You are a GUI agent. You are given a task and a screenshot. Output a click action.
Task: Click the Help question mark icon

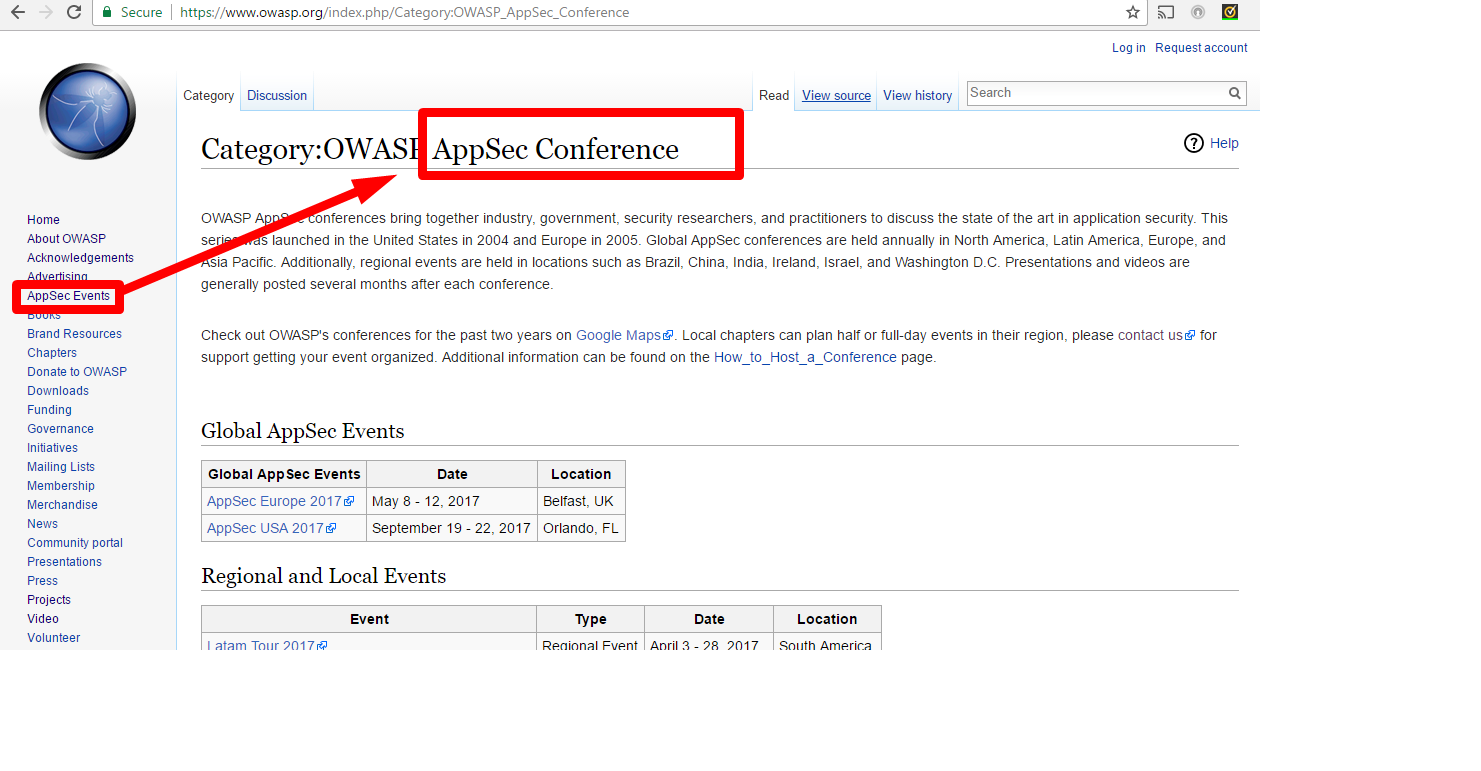(1193, 143)
